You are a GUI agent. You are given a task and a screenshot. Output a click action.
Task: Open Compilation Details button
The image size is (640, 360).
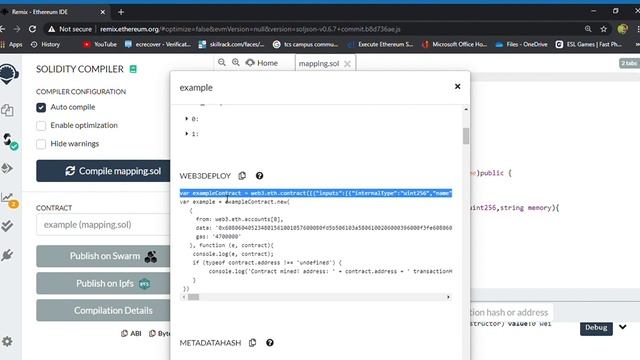(x=103, y=311)
